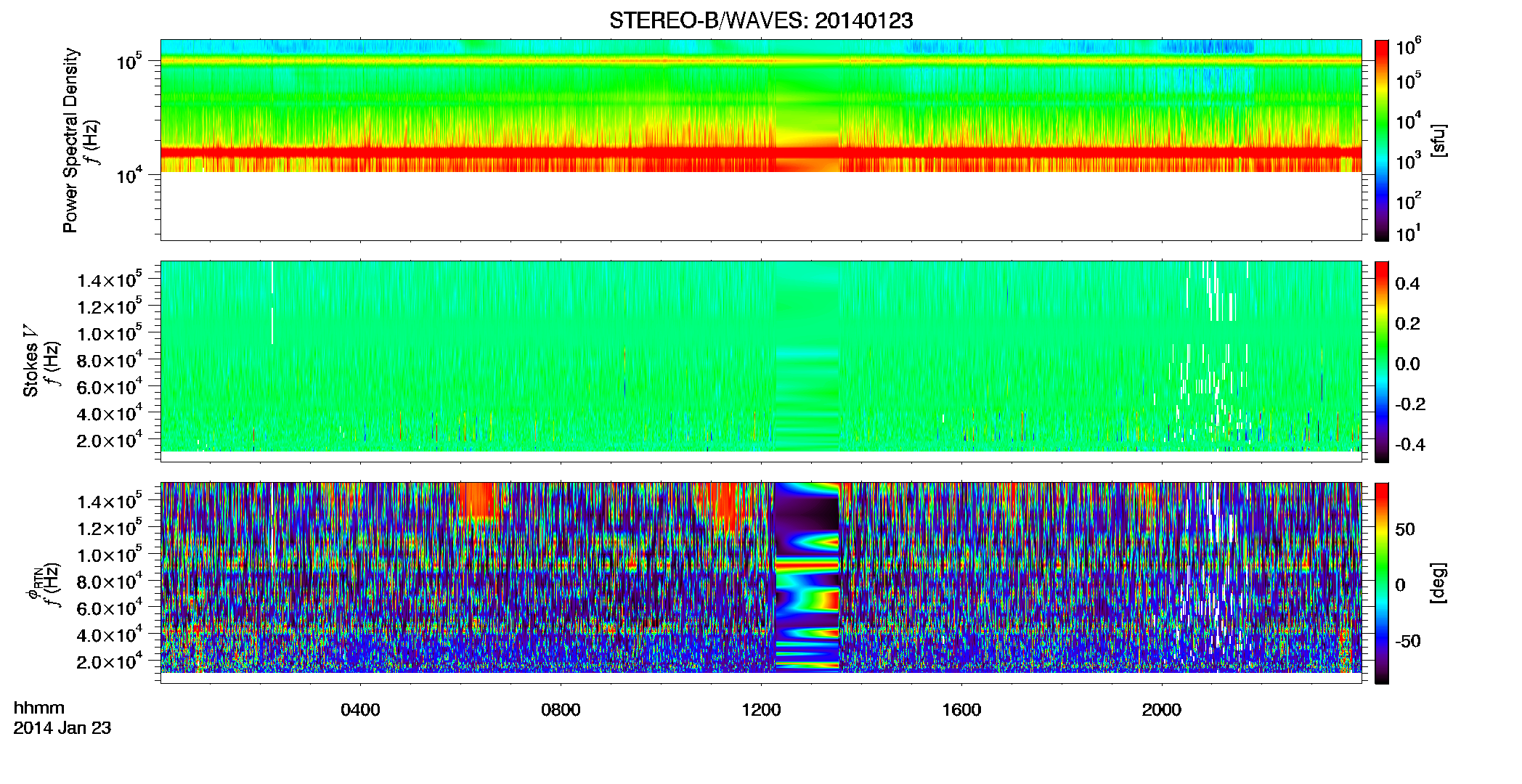Select the 1200 time tick label
The width and height of the screenshot is (1522, 784).
[x=761, y=710]
